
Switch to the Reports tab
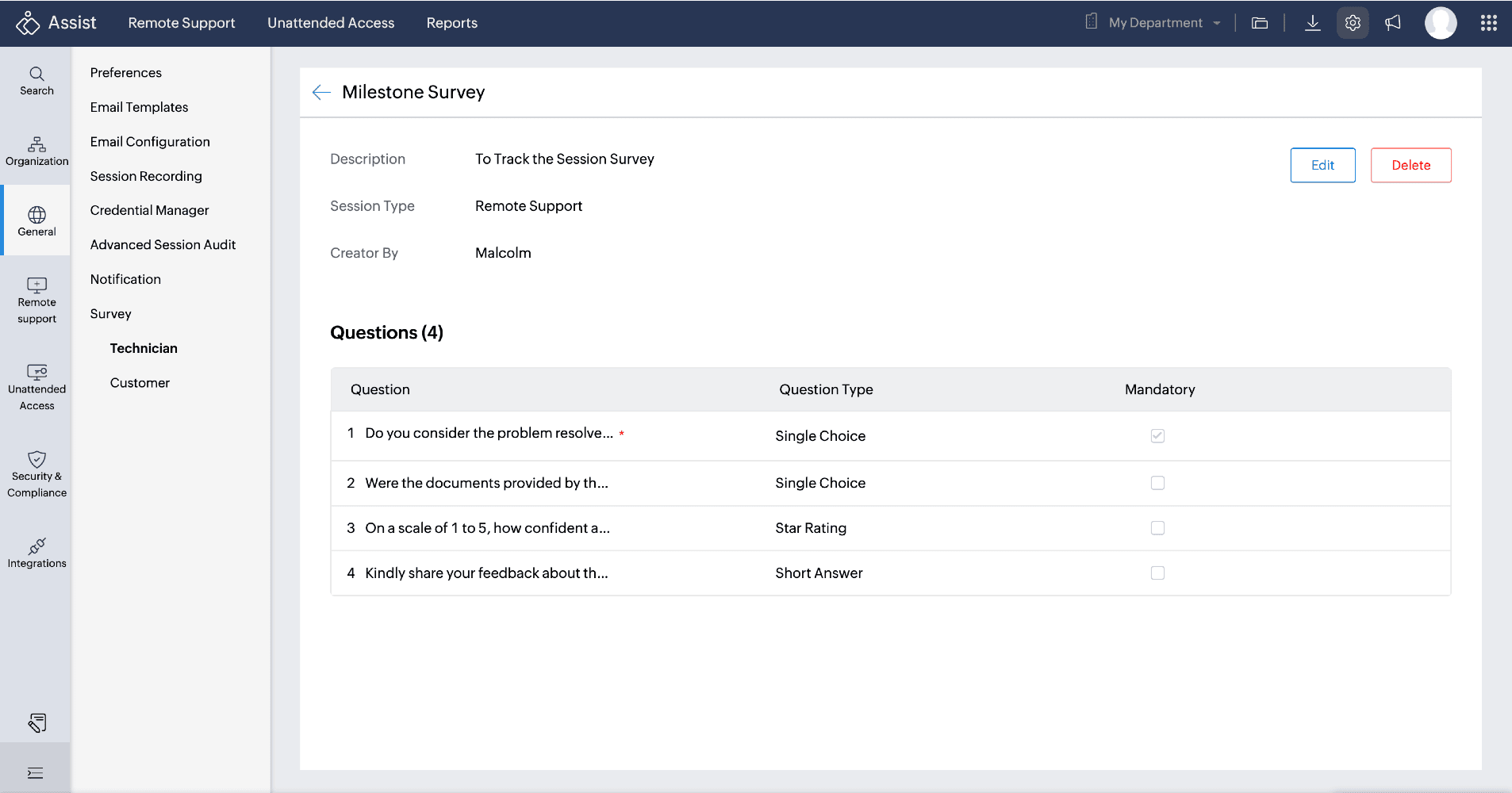coord(451,23)
